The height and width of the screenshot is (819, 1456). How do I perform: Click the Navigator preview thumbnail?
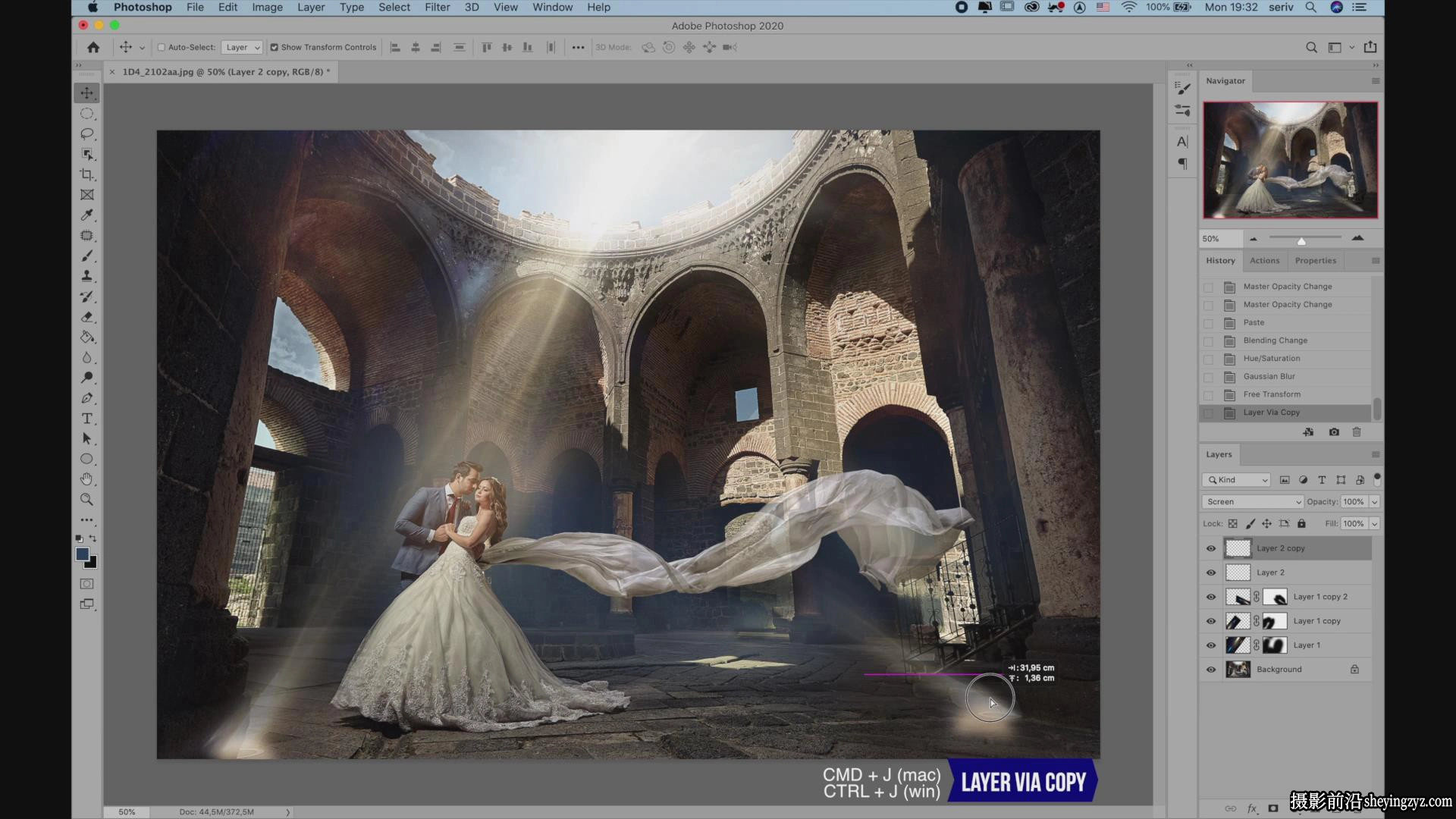tap(1290, 160)
